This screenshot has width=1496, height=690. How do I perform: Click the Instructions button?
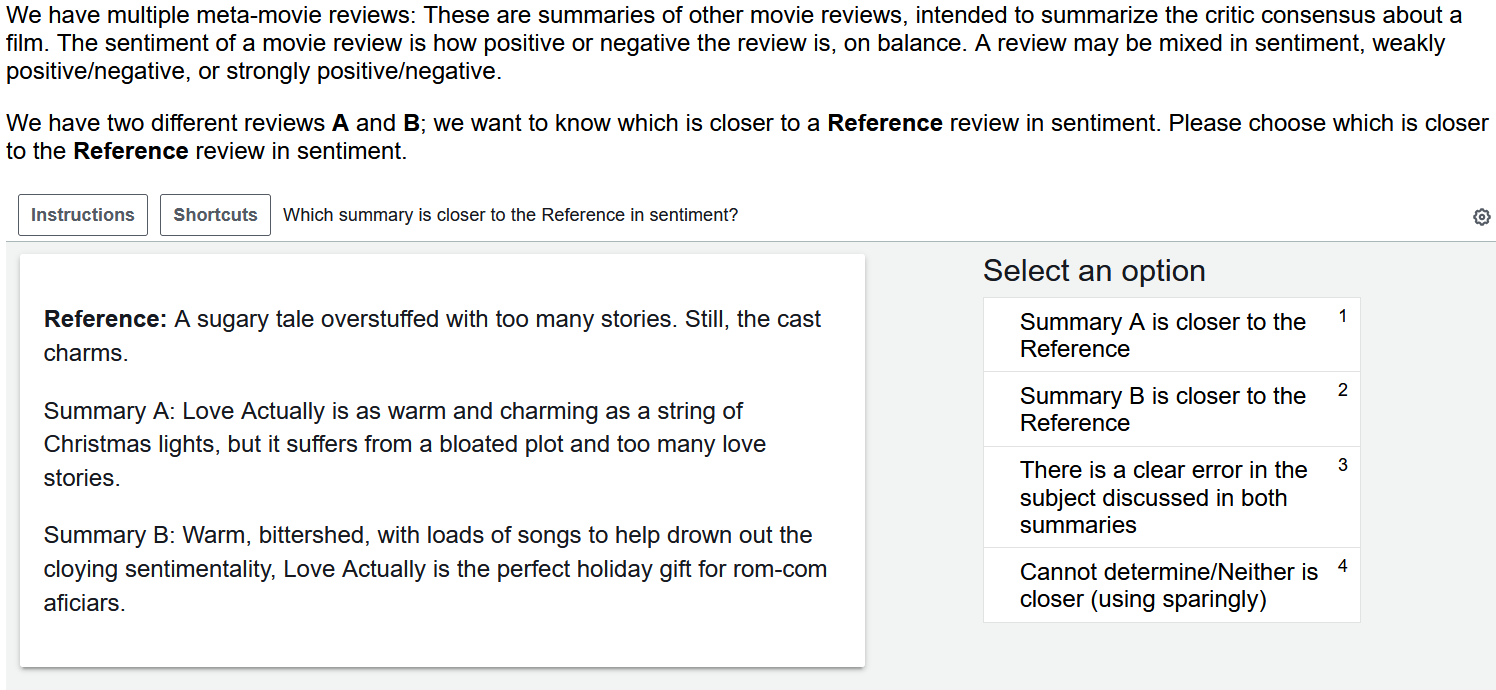[x=83, y=215]
